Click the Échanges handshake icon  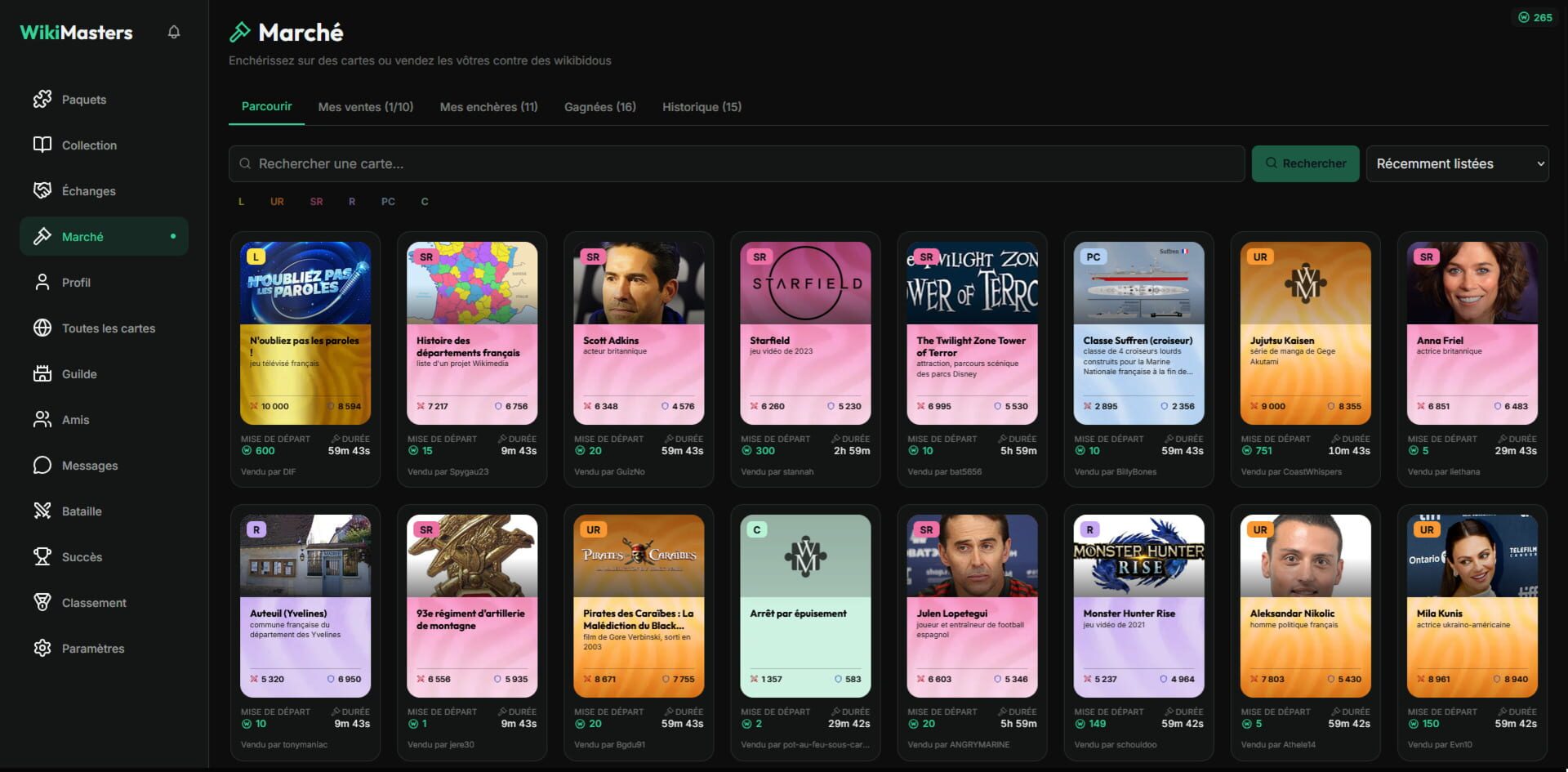[x=42, y=190]
